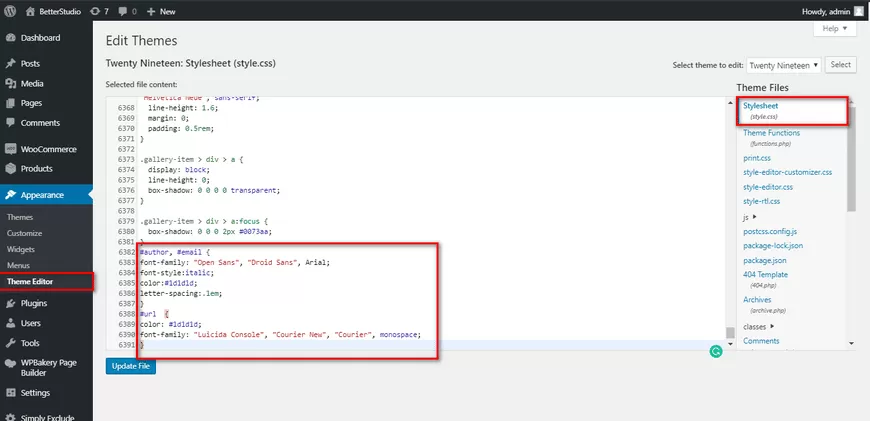
Task: Go to Widgets submenu
Action: [21, 250]
